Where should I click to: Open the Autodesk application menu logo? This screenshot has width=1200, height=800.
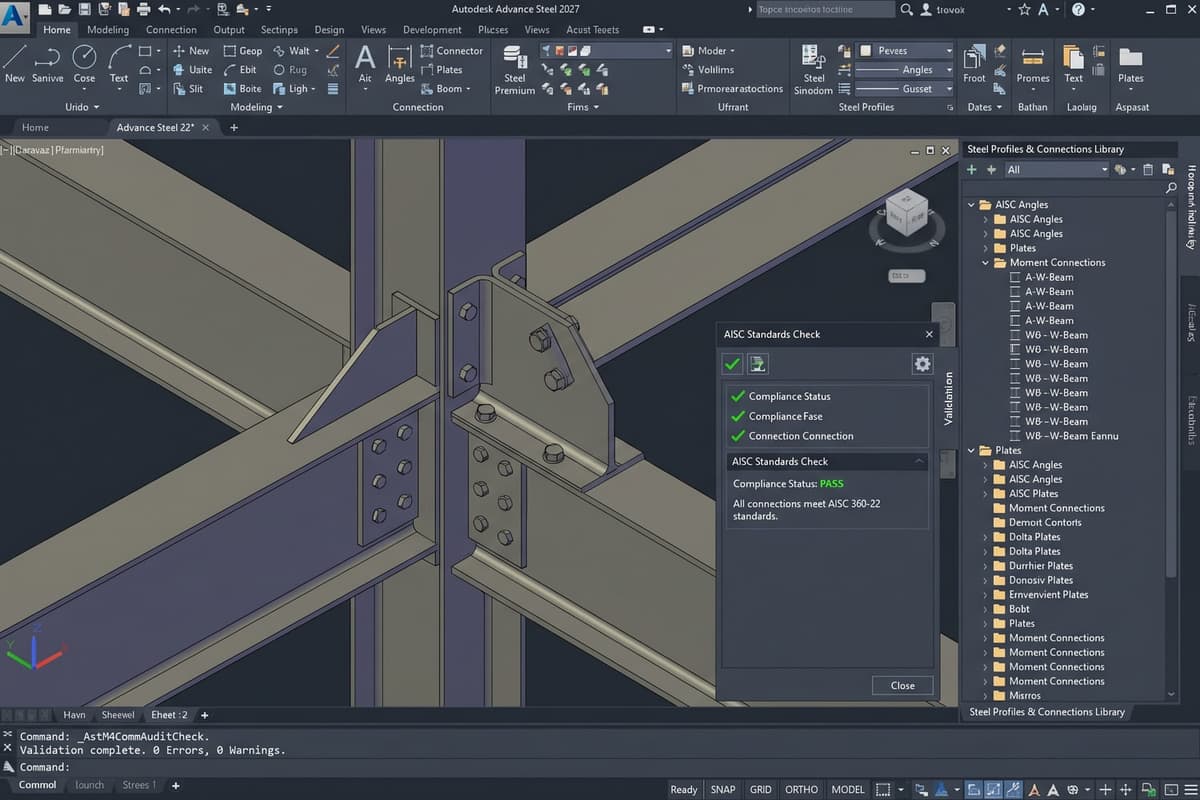pyautogui.click(x=15, y=17)
